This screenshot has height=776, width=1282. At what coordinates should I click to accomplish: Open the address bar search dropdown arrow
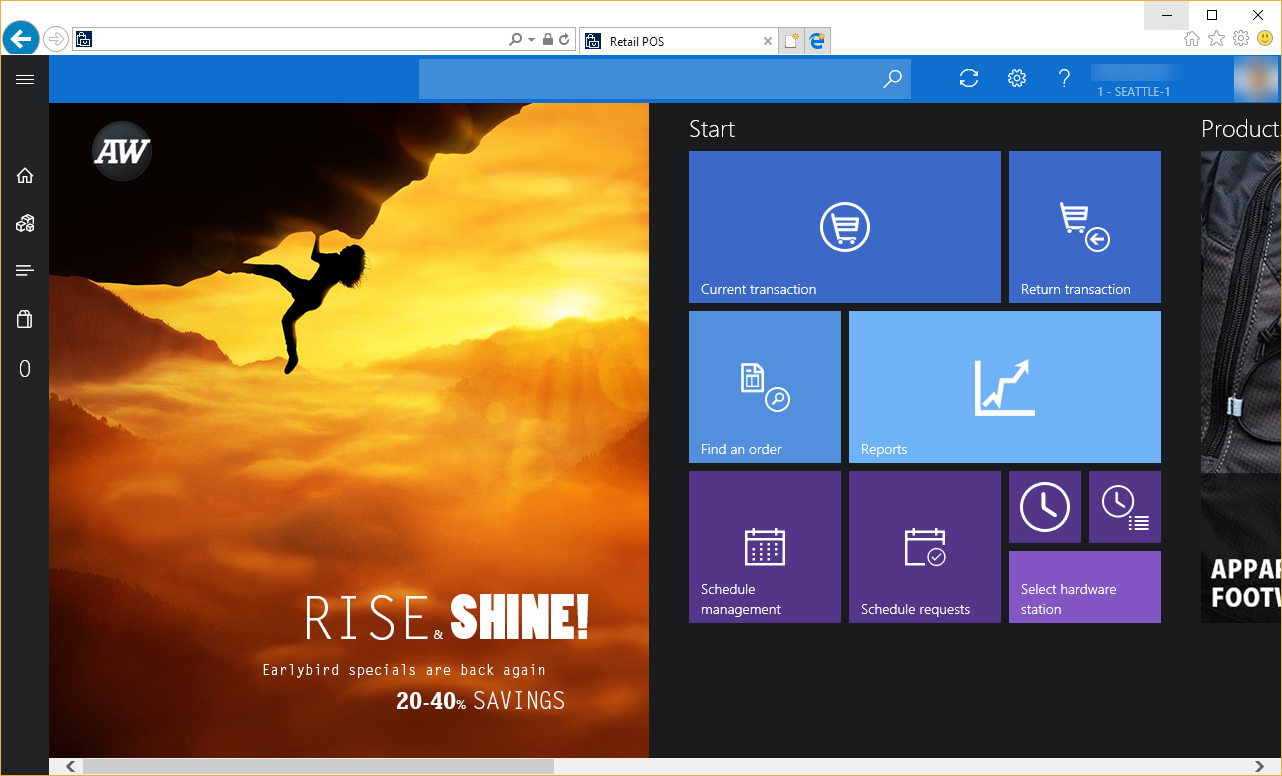point(531,40)
